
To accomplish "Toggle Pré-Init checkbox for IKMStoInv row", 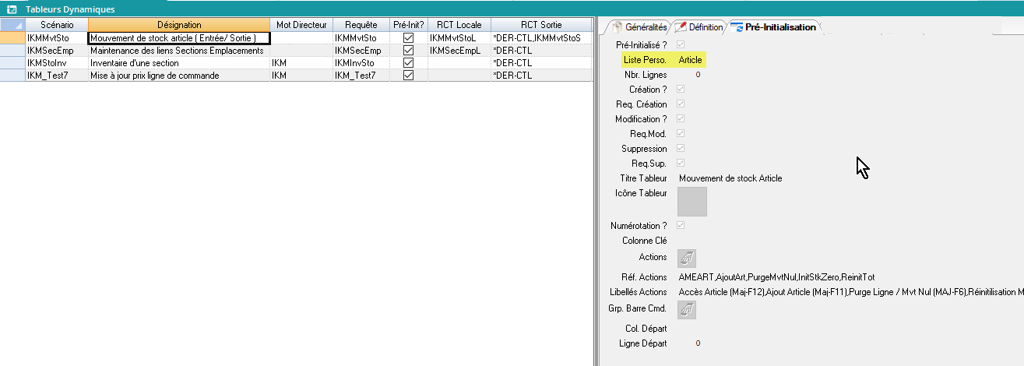I will tap(409, 63).
